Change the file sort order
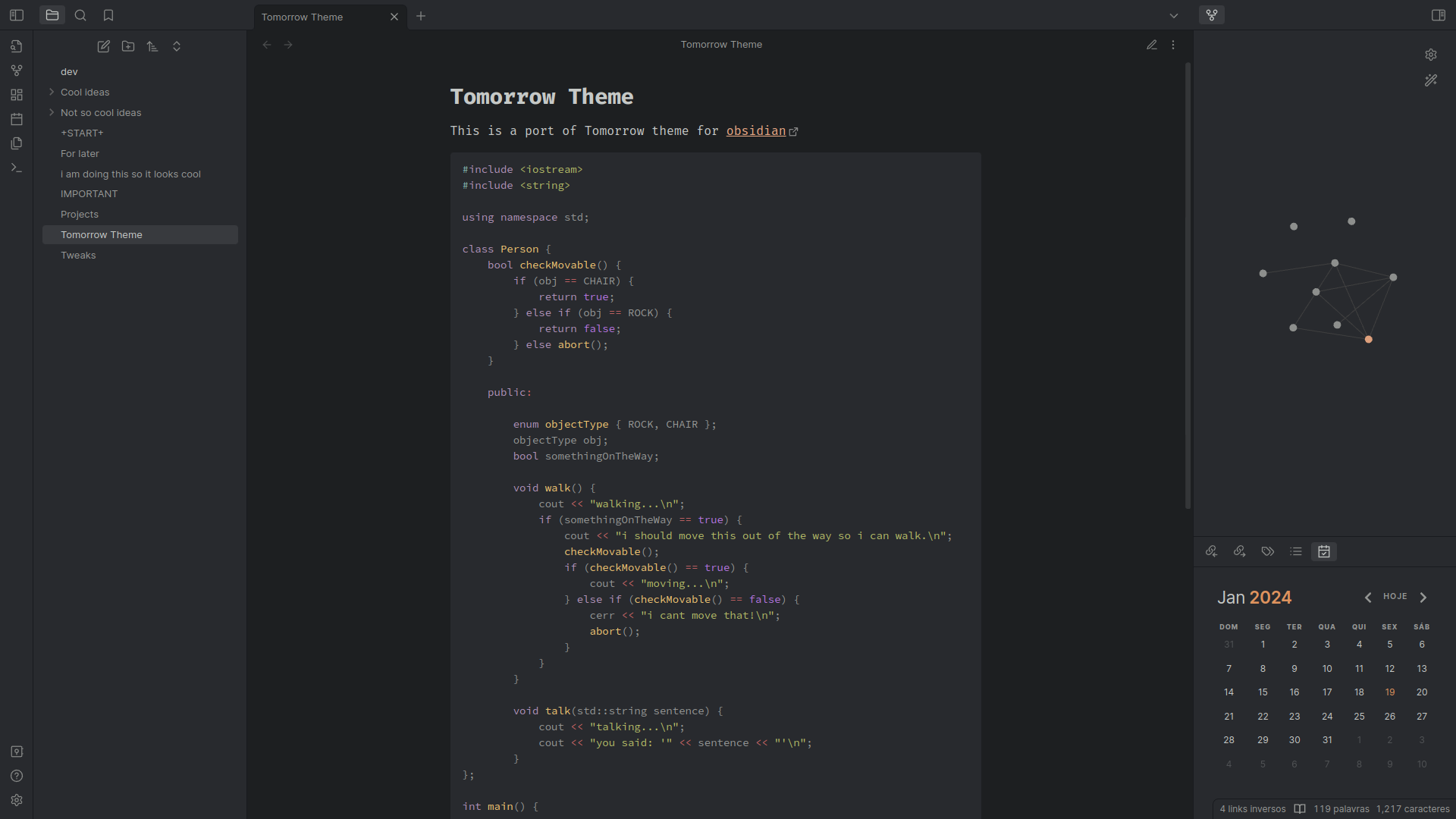Image resolution: width=1456 pixels, height=819 pixels. pyautogui.click(x=152, y=46)
